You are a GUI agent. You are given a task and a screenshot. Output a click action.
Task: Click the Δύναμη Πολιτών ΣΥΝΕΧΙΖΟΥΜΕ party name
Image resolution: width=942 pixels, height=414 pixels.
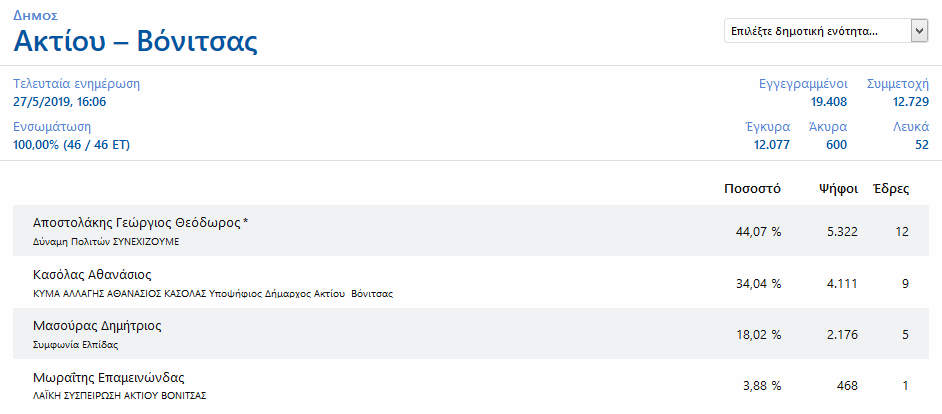pyautogui.click(x=106, y=242)
